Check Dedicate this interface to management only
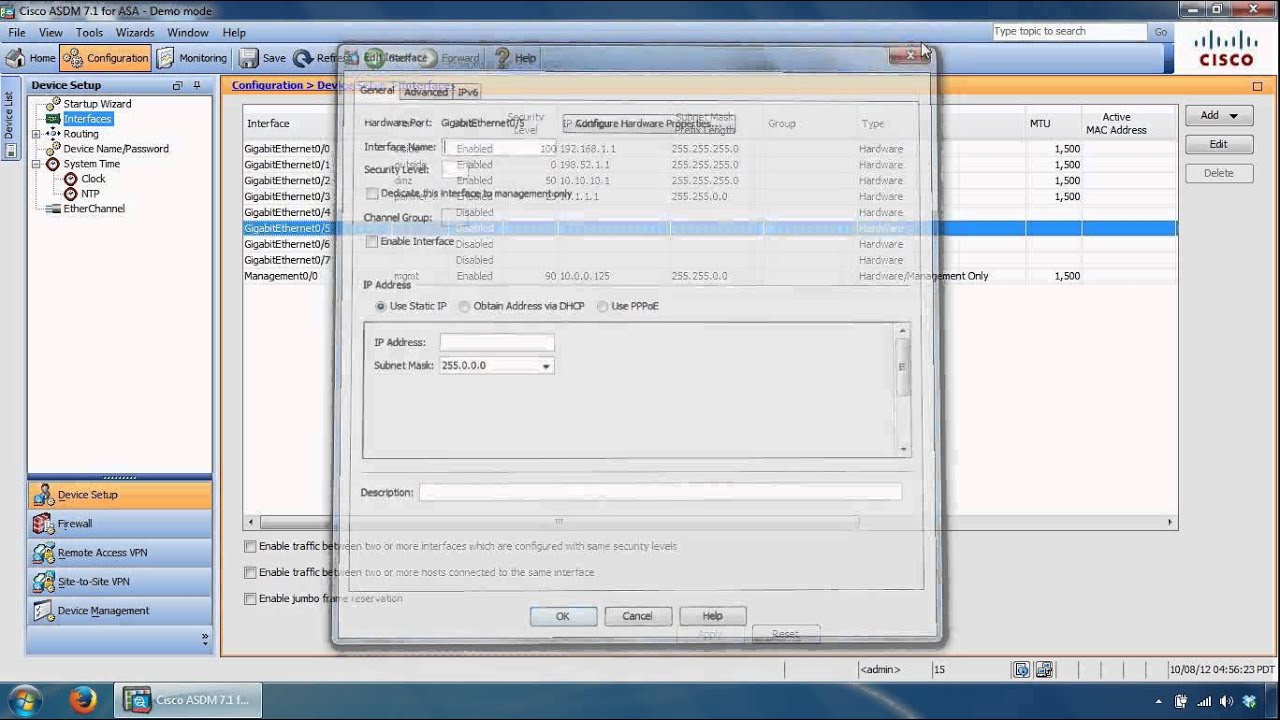This screenshot has height=720, width=1280. click(372, 194)
